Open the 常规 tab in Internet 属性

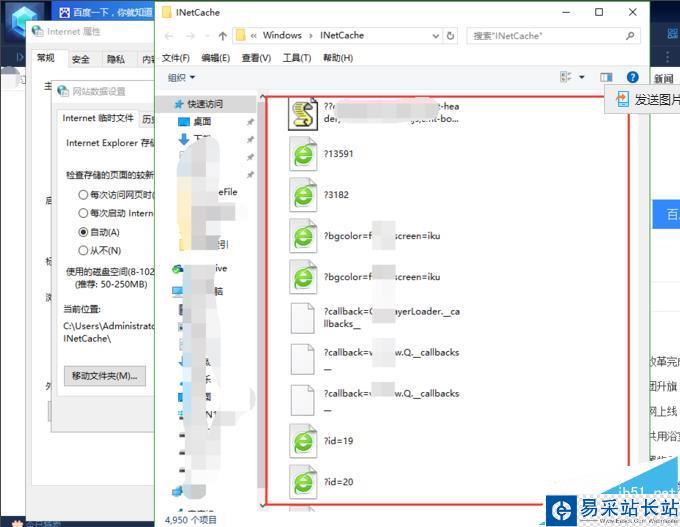(x=46, y=58)
